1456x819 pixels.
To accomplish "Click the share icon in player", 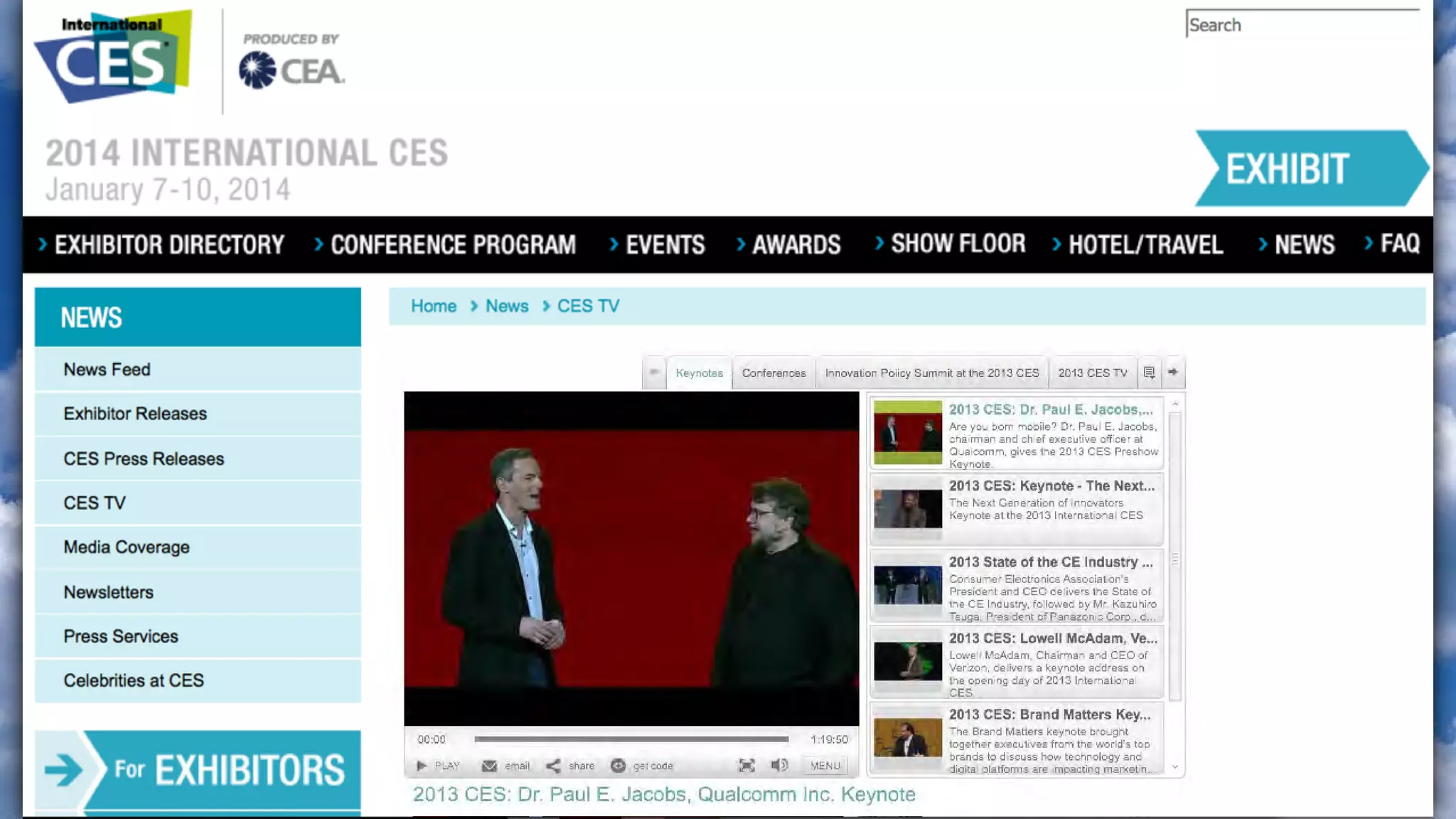I will (553, 766).
